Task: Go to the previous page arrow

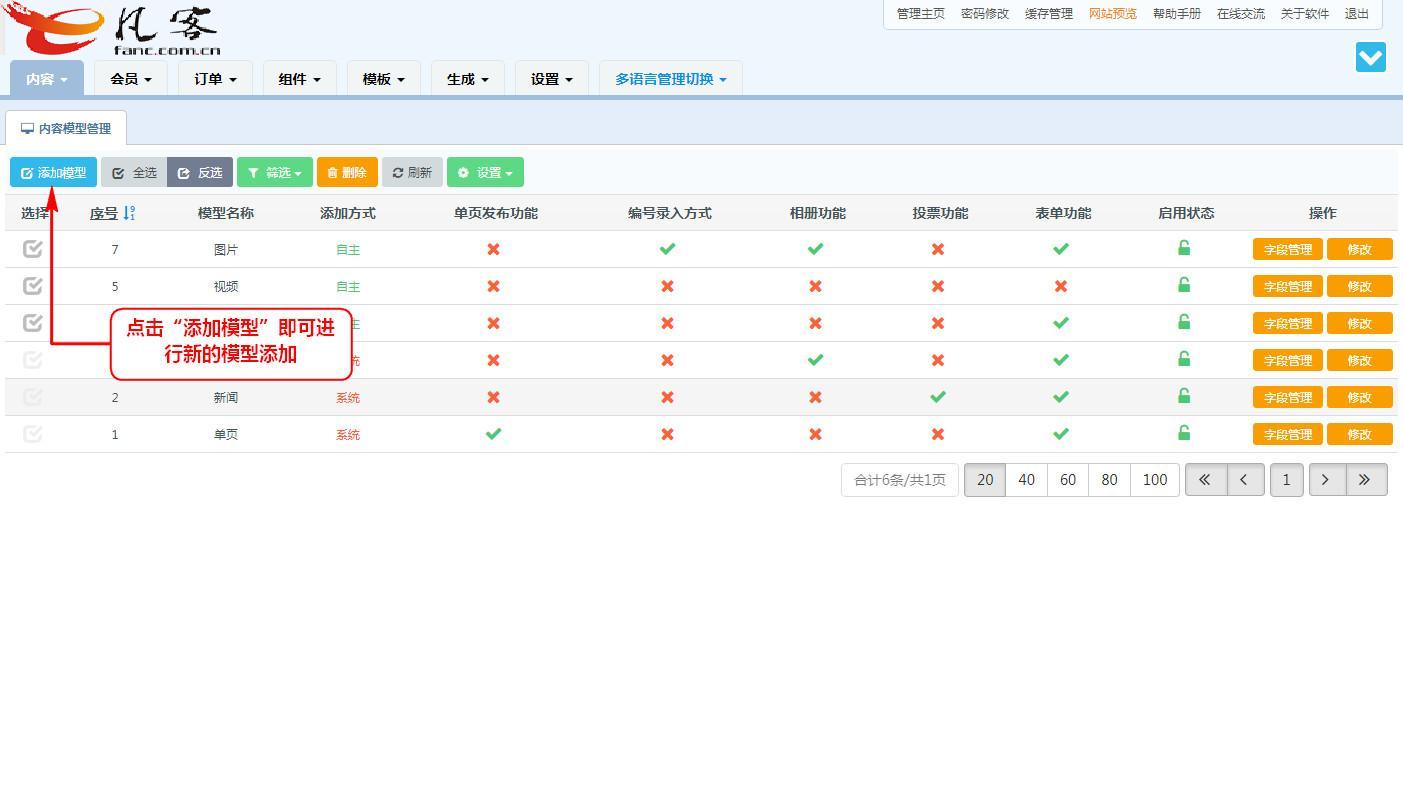Action: (x=1245, y=480)
